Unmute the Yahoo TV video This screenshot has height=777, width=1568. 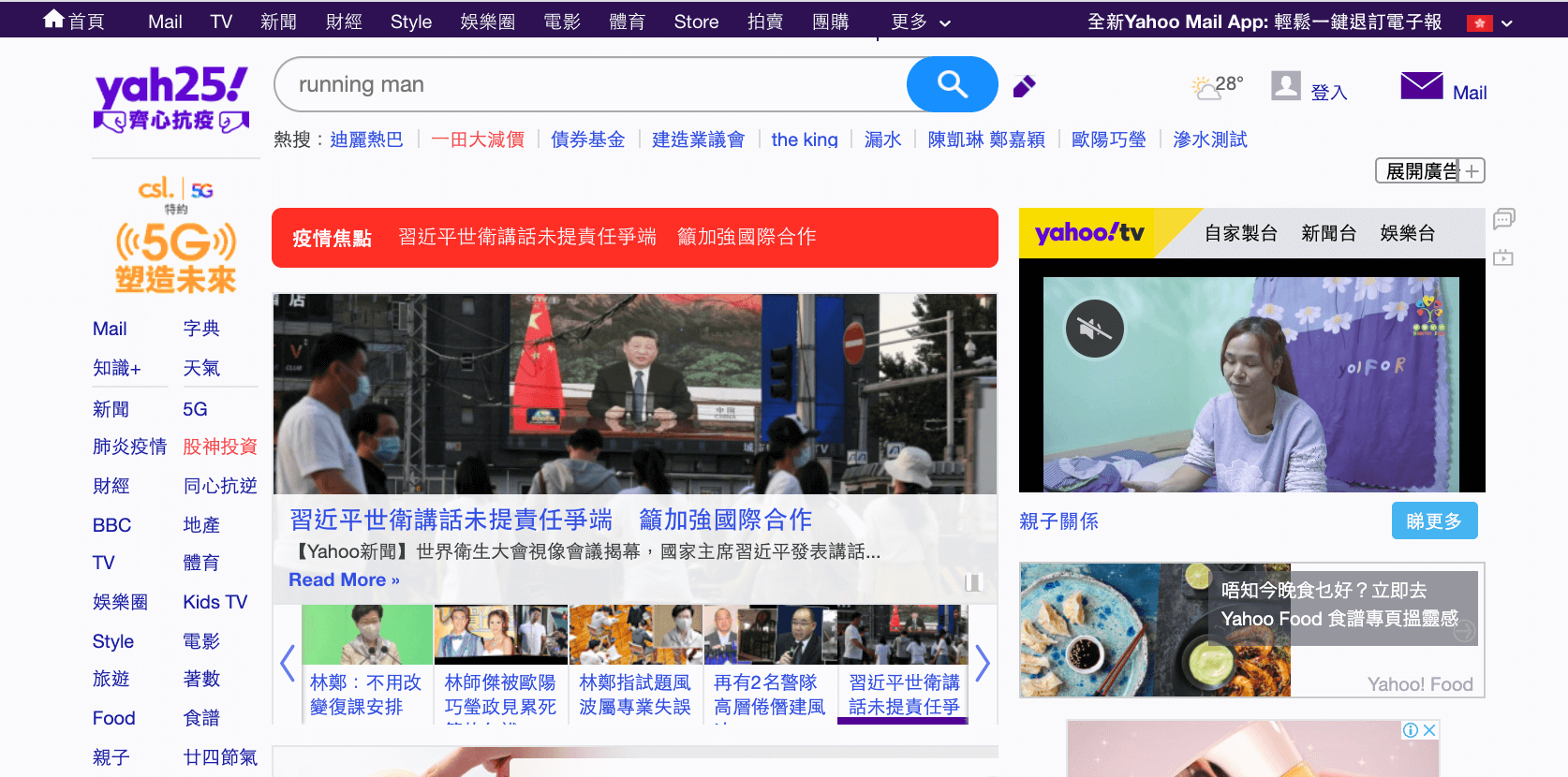[x=1095, y=329]
